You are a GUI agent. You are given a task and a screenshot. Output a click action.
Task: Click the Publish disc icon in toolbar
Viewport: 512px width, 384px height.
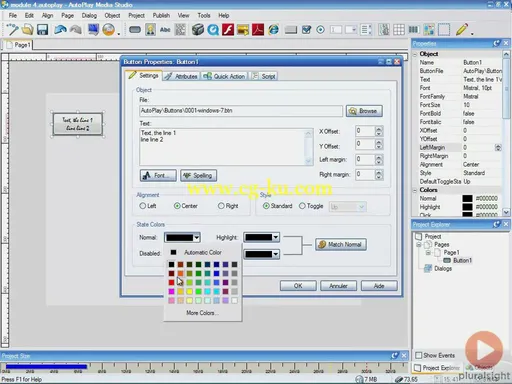(109, 30)
